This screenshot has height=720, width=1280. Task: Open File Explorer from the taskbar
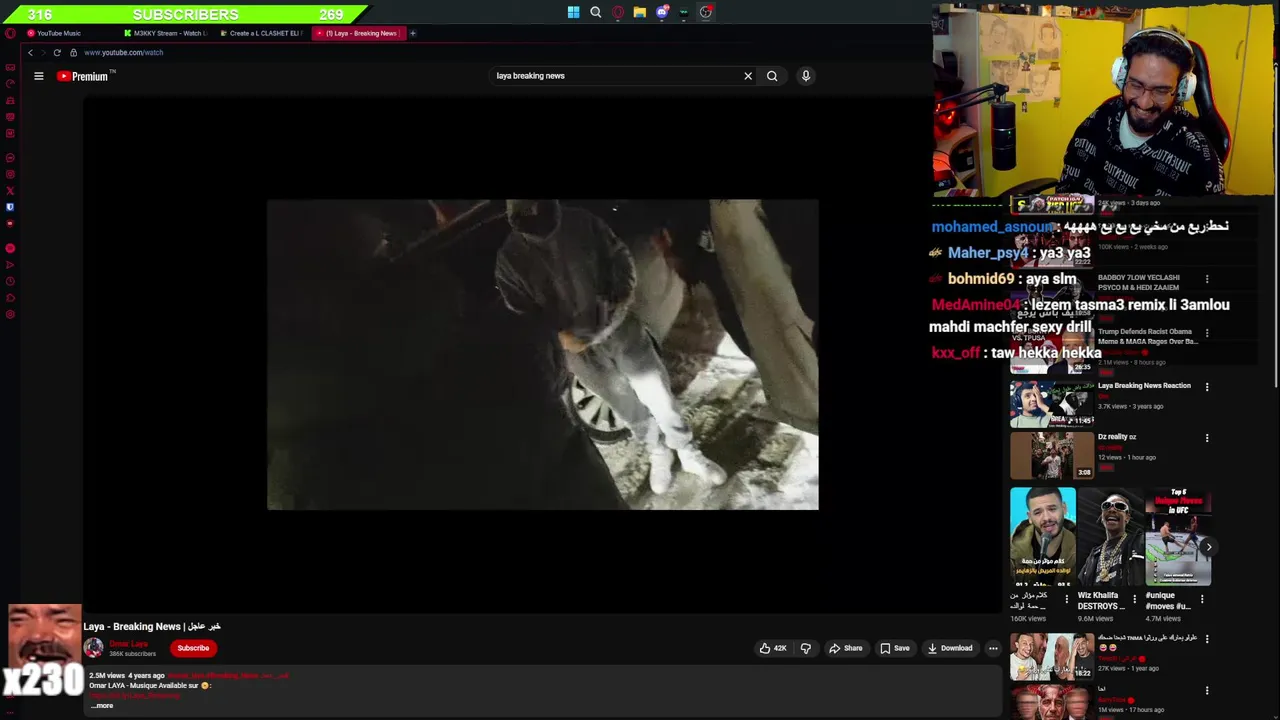[x=640, y=12]
